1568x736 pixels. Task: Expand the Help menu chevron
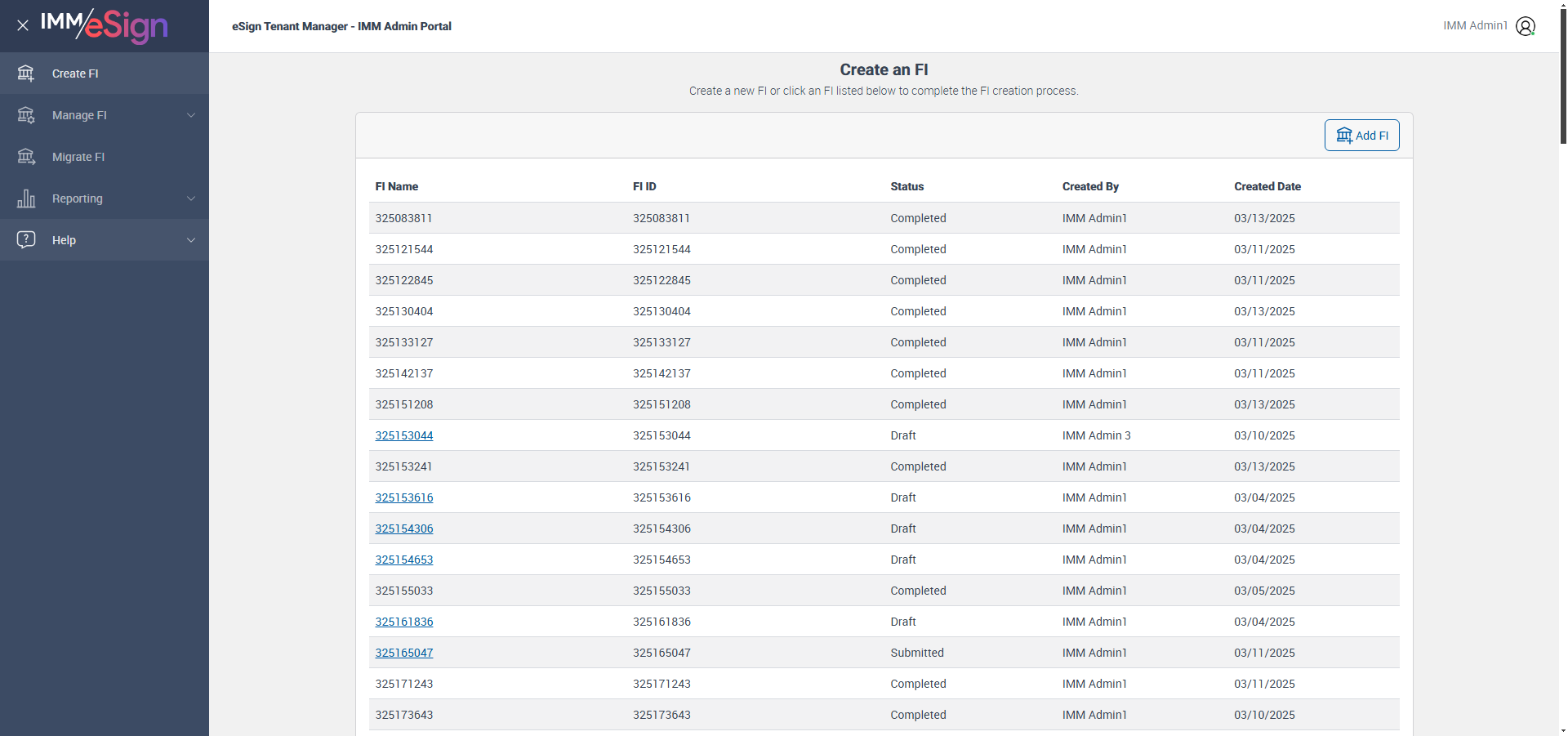(x=191, y=240)
